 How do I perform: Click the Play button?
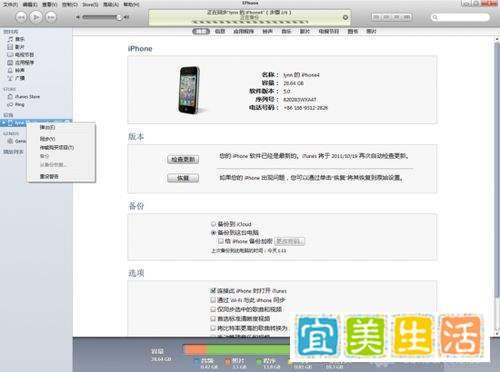coord(36,17)
